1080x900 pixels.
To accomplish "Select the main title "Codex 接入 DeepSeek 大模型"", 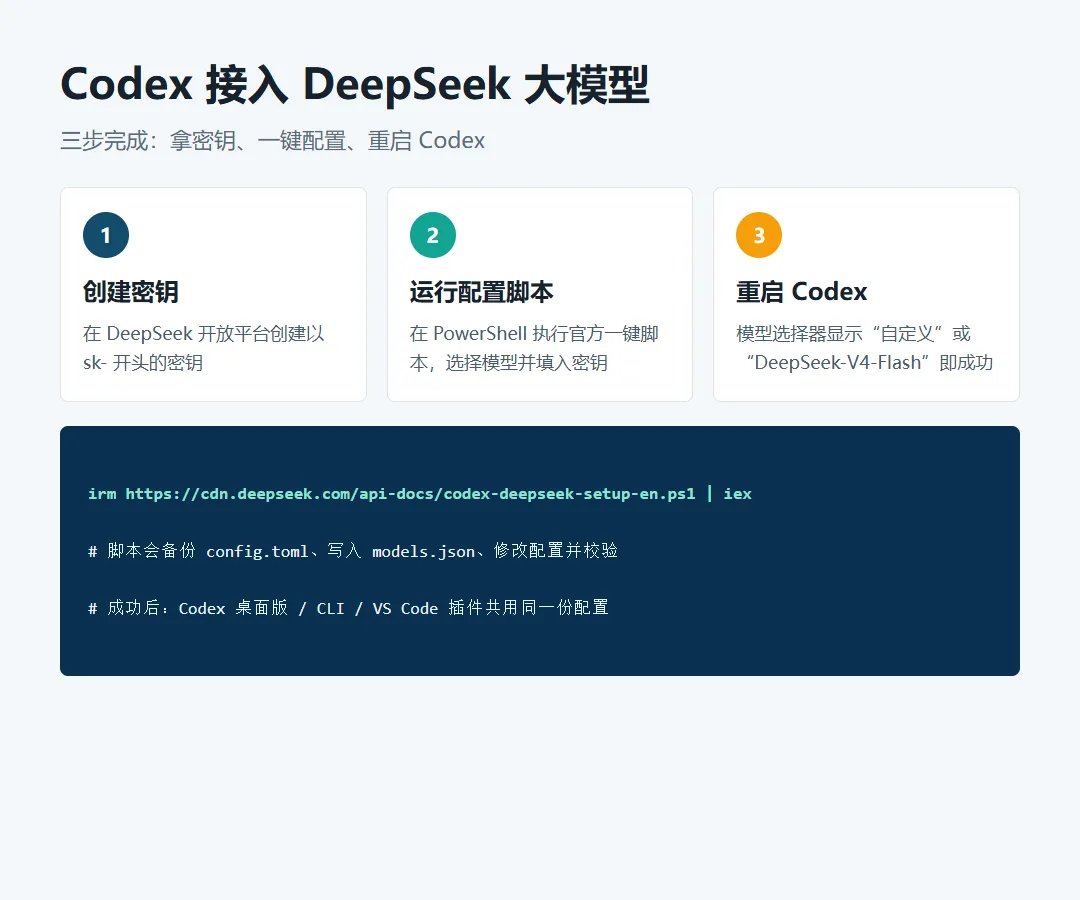I will [355, 84].
